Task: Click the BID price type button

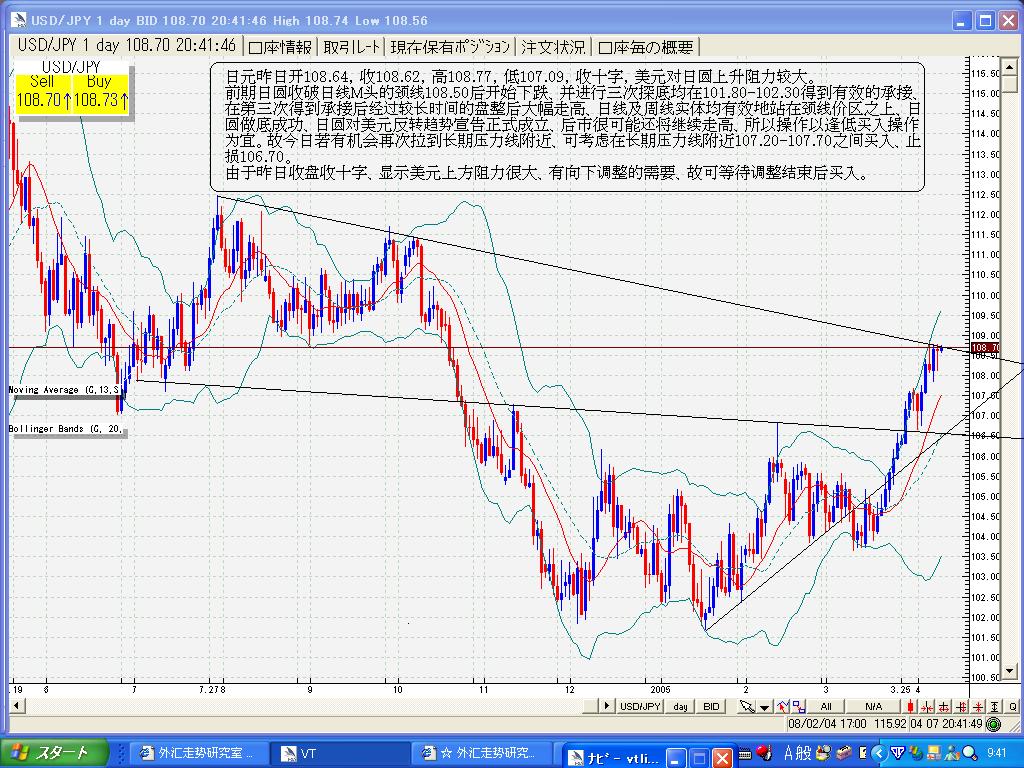Action: coord(711,706)
